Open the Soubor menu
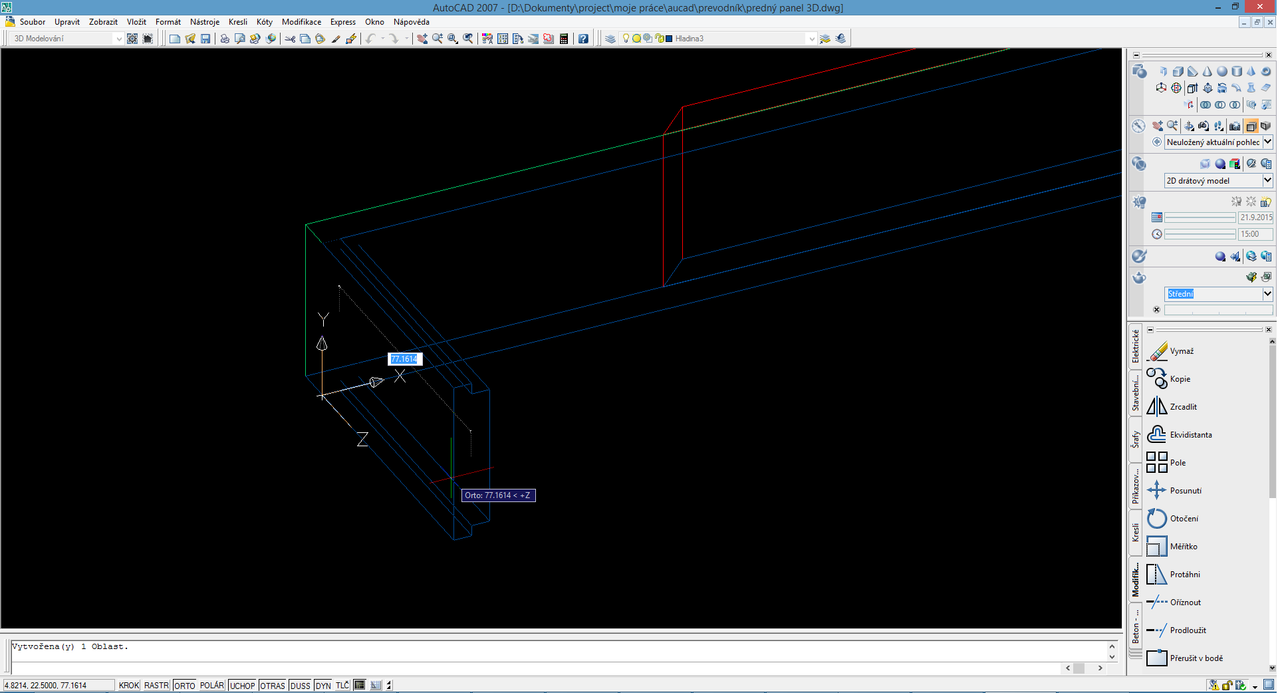This screenshot has height=693, width=1280. (32, 21)
